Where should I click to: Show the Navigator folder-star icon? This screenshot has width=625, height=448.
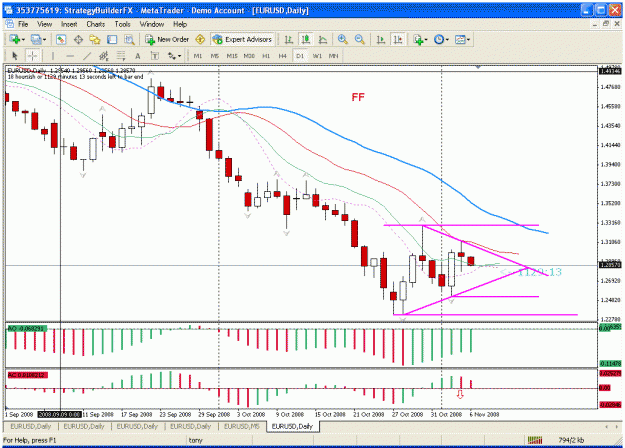pos(95,39)
